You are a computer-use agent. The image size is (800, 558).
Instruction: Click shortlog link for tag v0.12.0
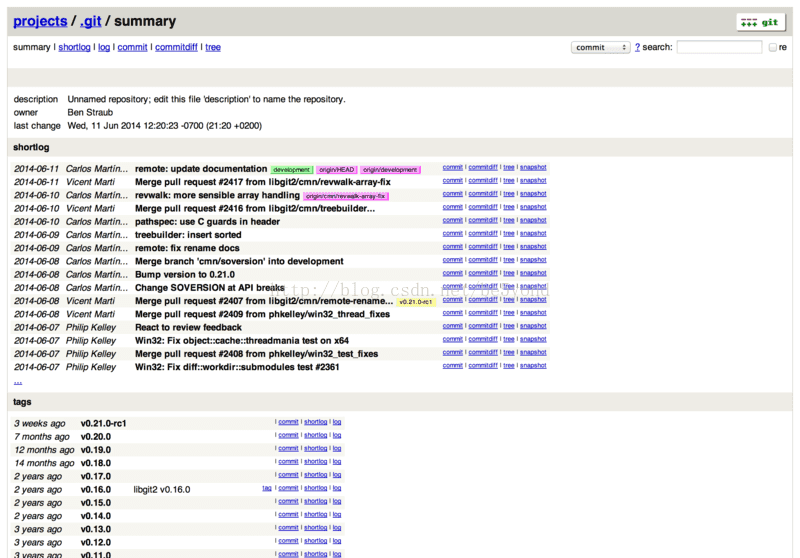pos(315,541)
